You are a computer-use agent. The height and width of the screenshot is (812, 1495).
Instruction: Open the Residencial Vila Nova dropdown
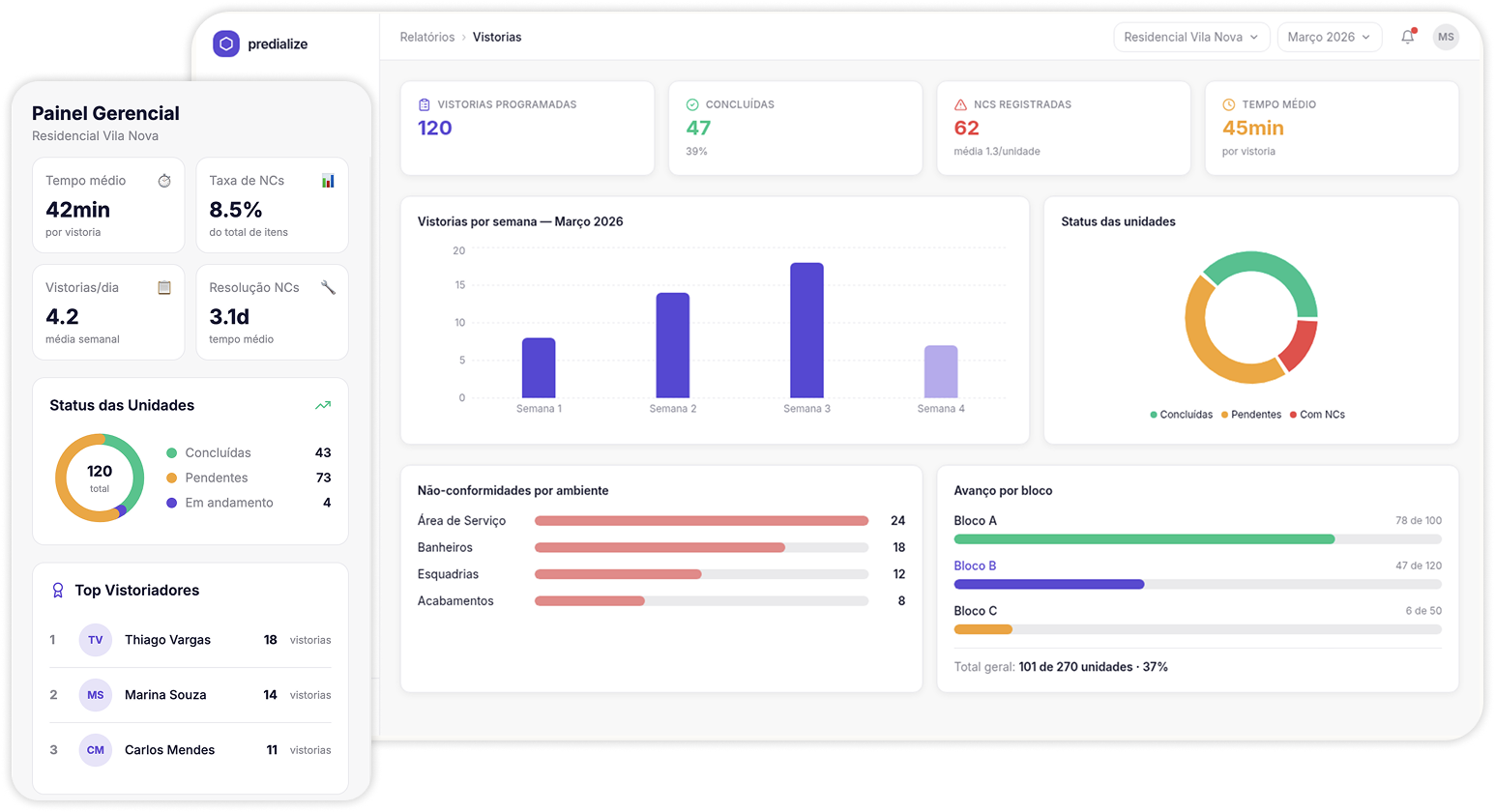pos(1191,37)
